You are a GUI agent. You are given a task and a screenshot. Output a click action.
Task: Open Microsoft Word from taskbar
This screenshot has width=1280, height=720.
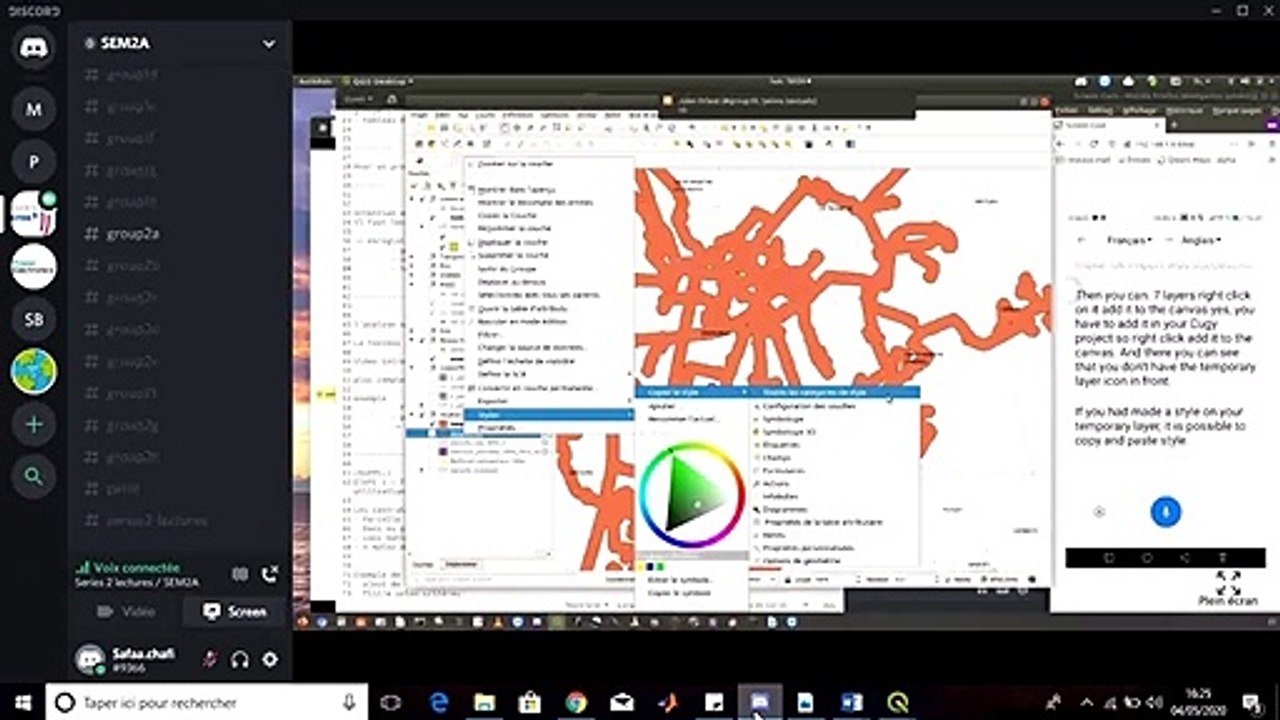(852, 703)
